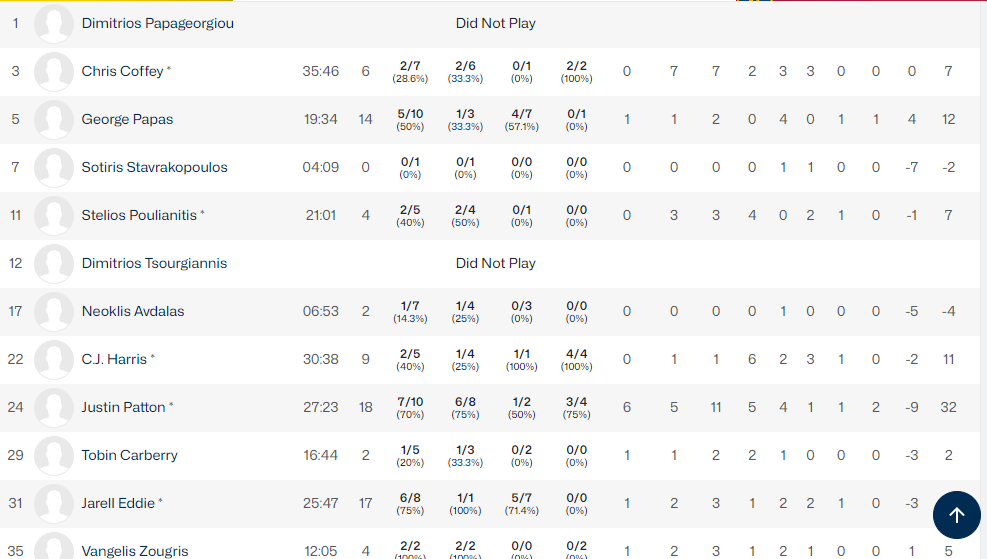The image size is (987, 559).
Task: Select George Papas's name link
Action: point(127,119)
